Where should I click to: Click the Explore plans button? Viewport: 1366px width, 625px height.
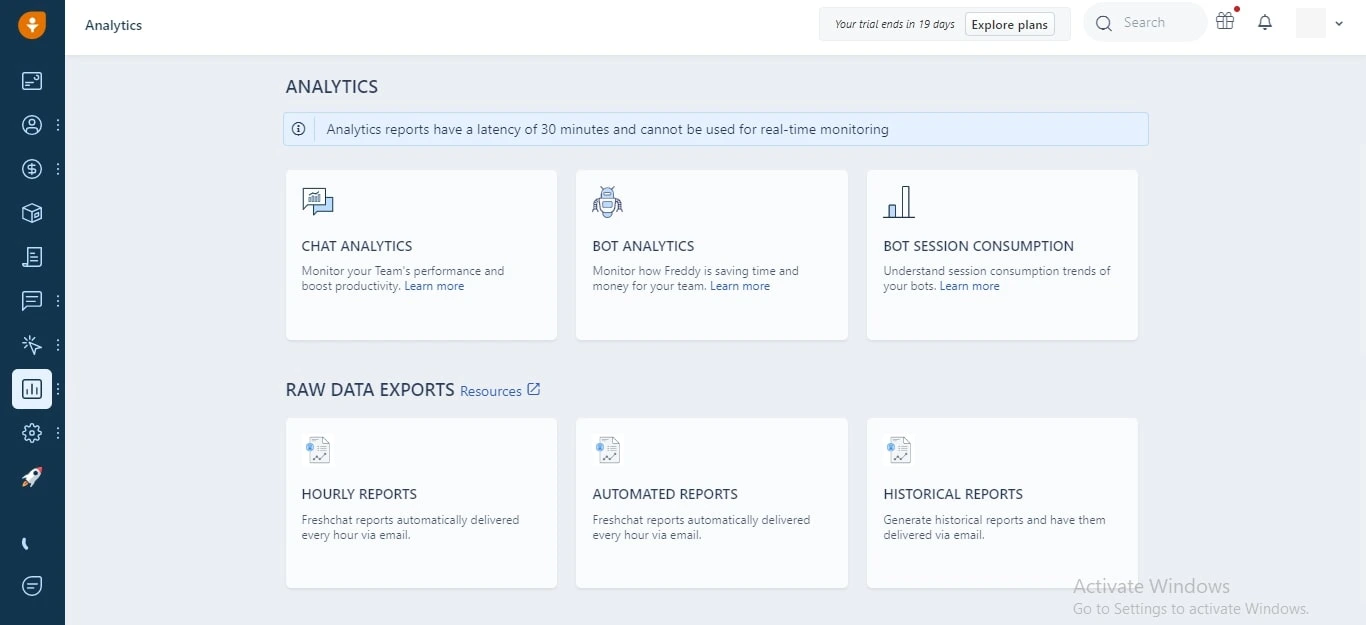1010,25
